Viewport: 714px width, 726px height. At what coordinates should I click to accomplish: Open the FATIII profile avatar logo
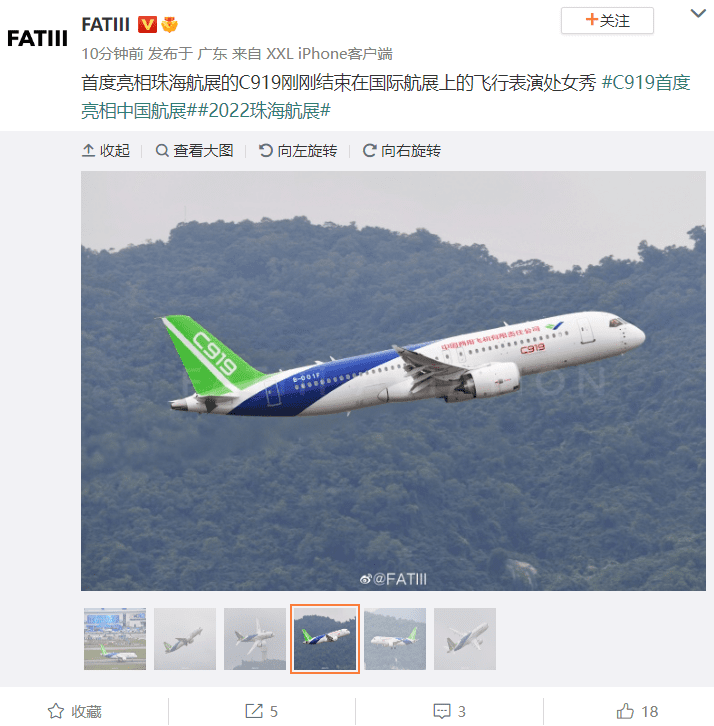pyautogui.click(x=38, y=38)
